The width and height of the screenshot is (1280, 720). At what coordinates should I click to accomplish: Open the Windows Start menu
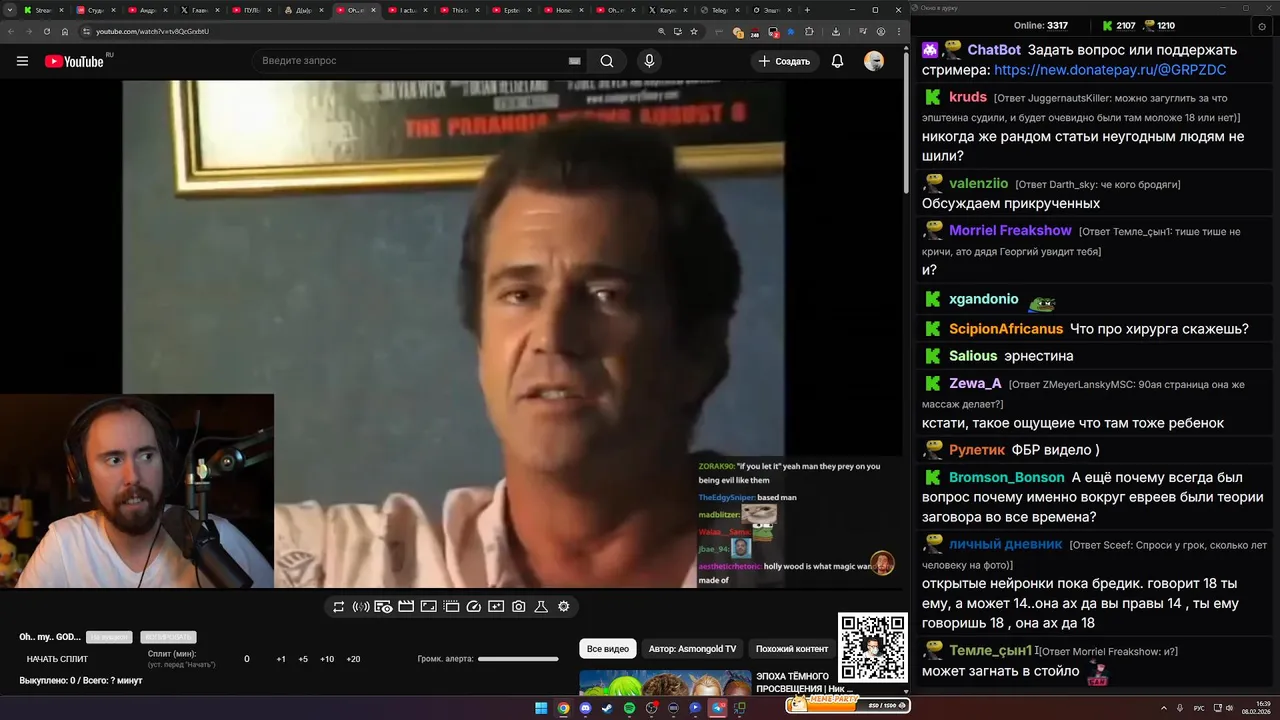coord(541,708)
